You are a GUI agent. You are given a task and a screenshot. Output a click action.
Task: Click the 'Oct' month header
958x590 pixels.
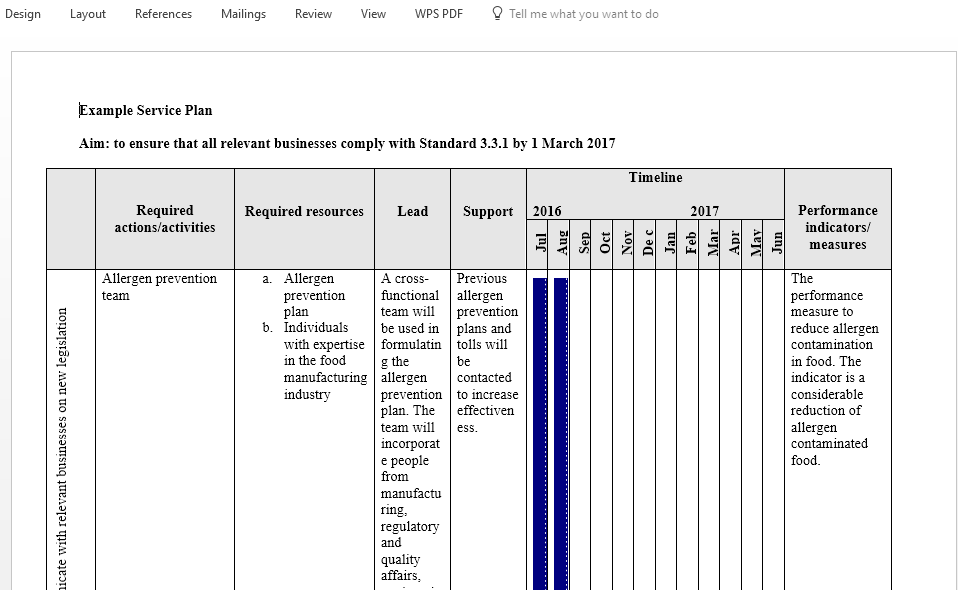pyautogui.click(x=605, y=244)
